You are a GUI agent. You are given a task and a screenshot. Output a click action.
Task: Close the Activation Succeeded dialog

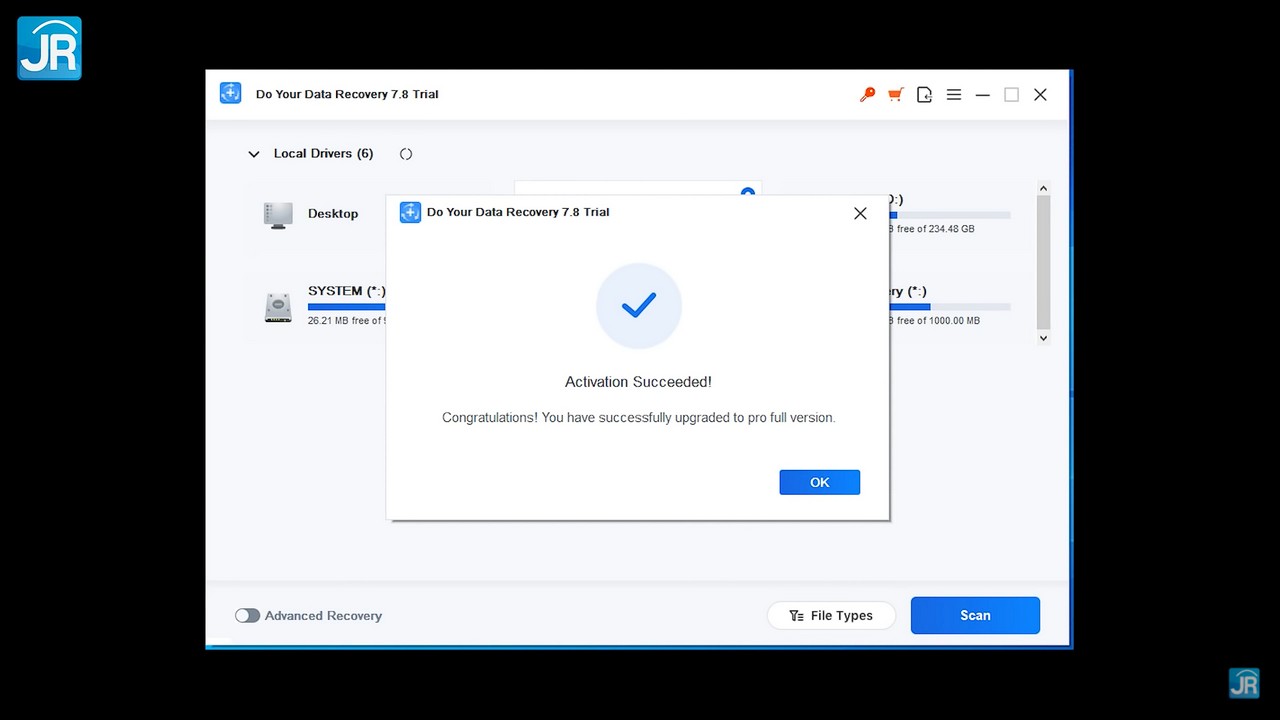(860, 213)
